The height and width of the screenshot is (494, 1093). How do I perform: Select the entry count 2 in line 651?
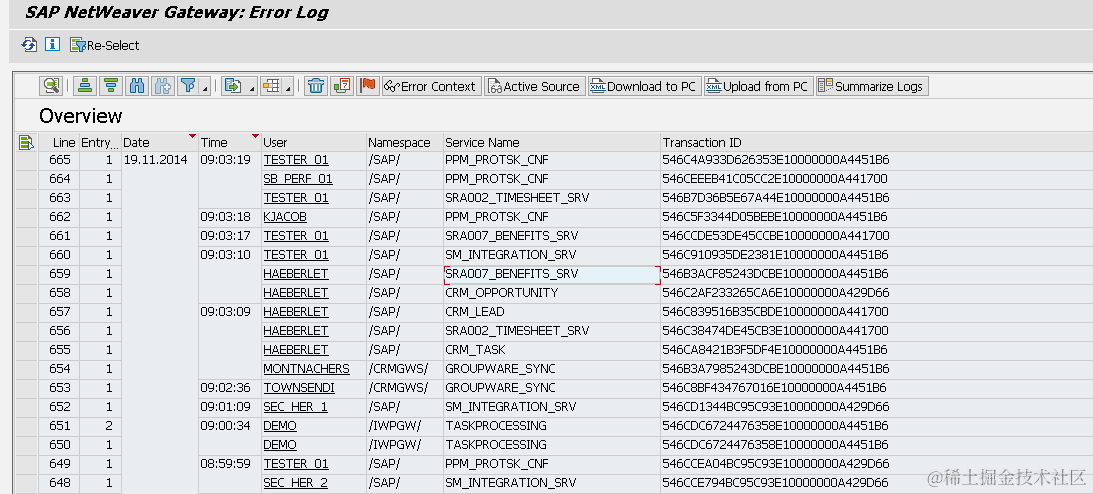(100, 426)
